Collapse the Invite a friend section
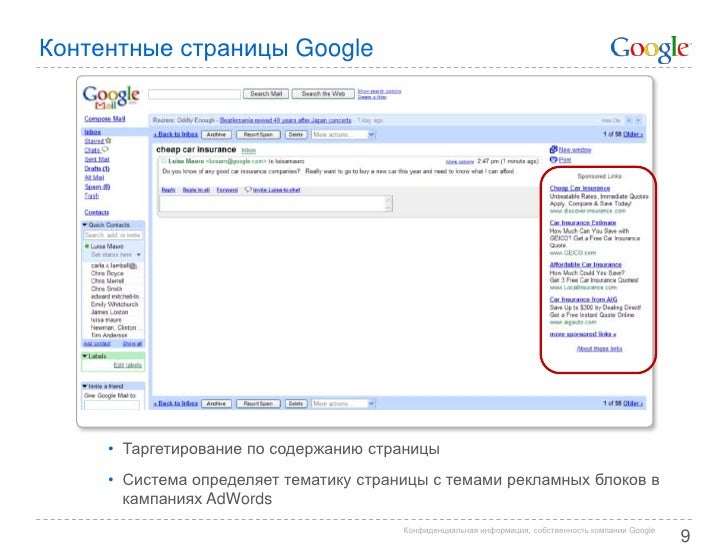728x546 pixels. tap(85, 386)
